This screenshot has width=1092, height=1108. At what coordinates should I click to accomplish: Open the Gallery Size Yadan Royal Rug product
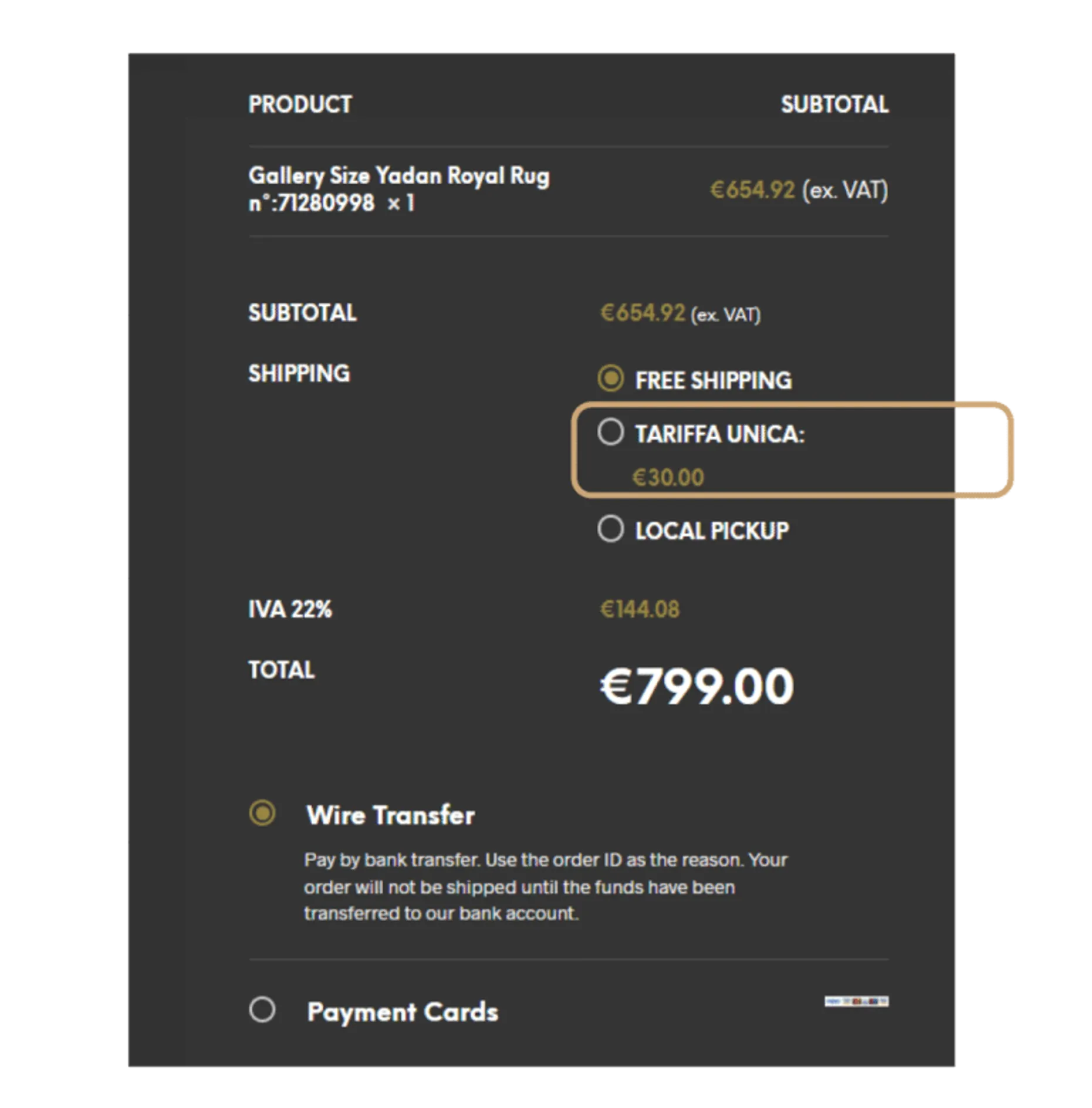tap(398, 175)
